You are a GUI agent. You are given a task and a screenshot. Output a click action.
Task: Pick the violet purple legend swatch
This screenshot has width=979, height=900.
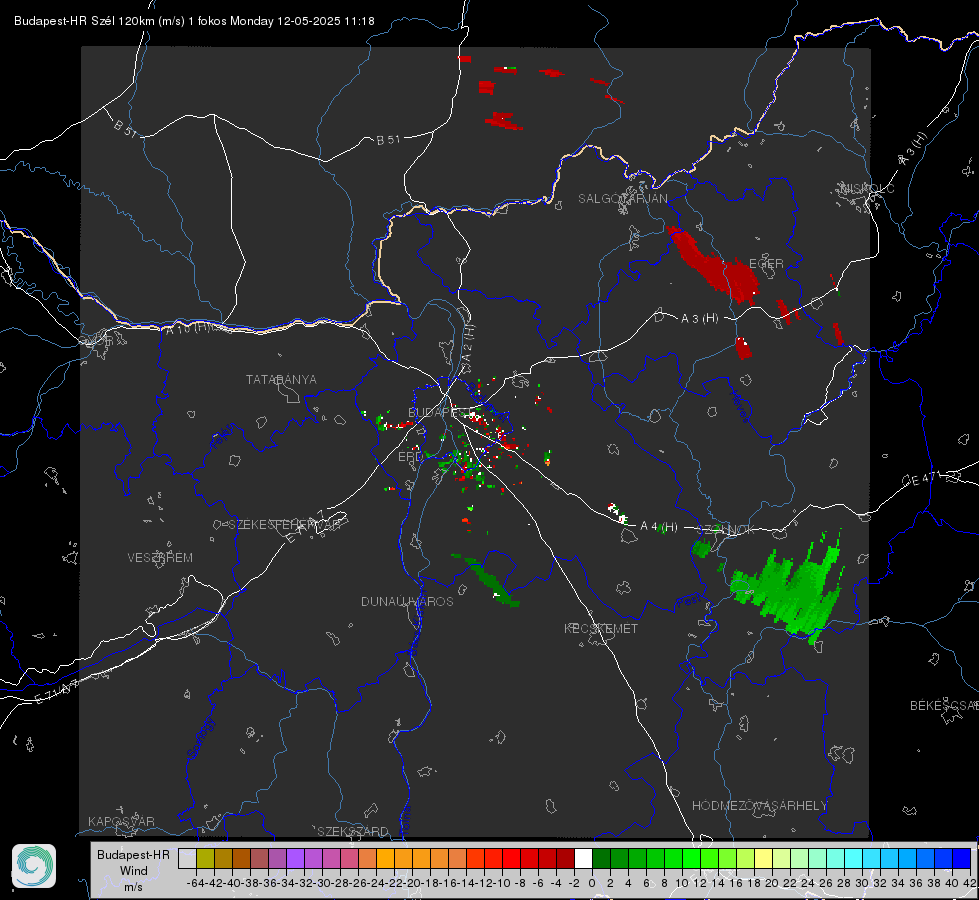295,858
